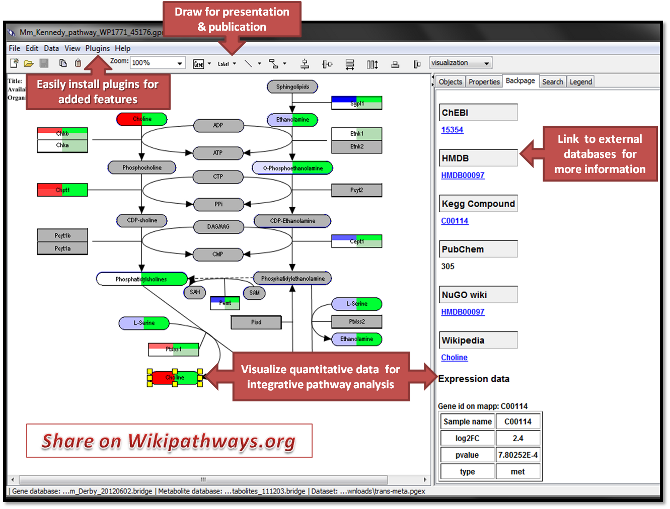
Task: Open the Zoom percentage dropdown
Action: click(x=179, y=63)
